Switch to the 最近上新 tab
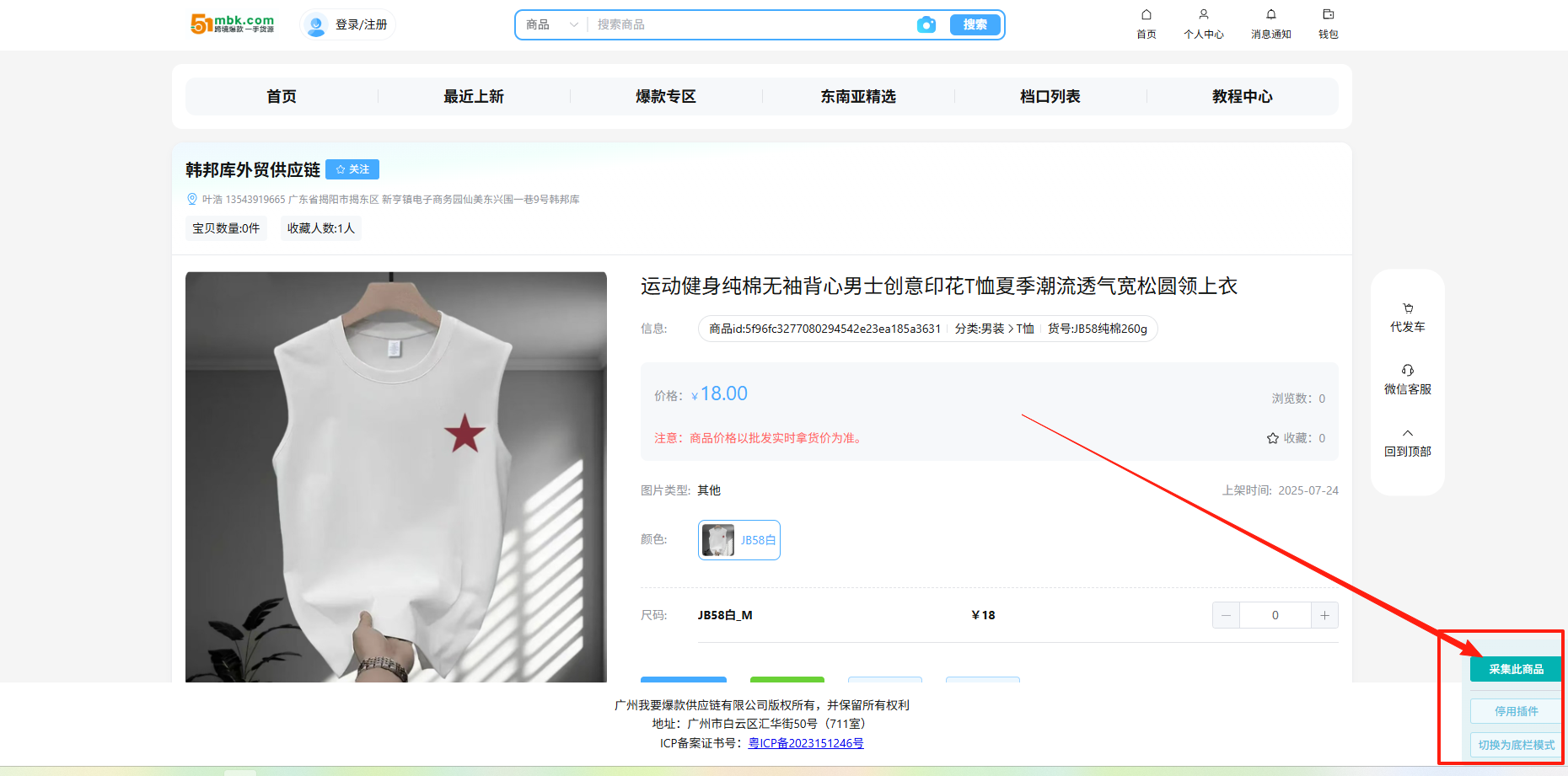1568x776 pixels. 474,96
